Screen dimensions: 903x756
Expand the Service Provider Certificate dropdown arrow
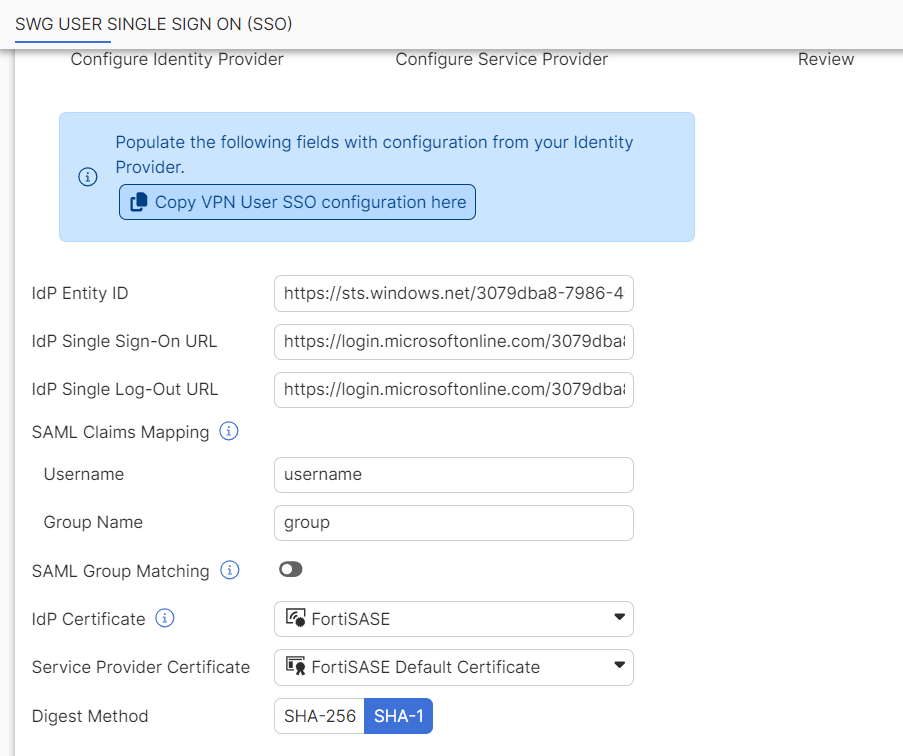click(x=619, y=666)
